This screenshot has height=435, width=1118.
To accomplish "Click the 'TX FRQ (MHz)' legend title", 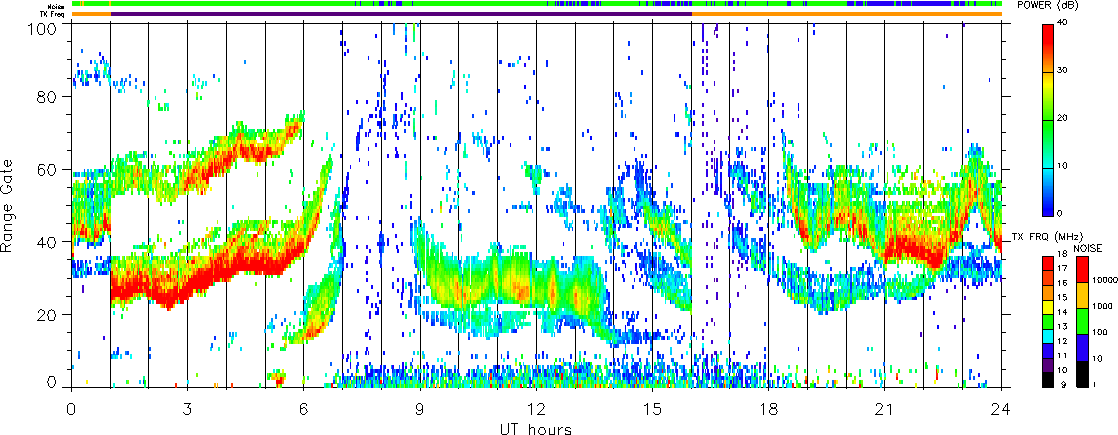I will (x=1048, y=237).
